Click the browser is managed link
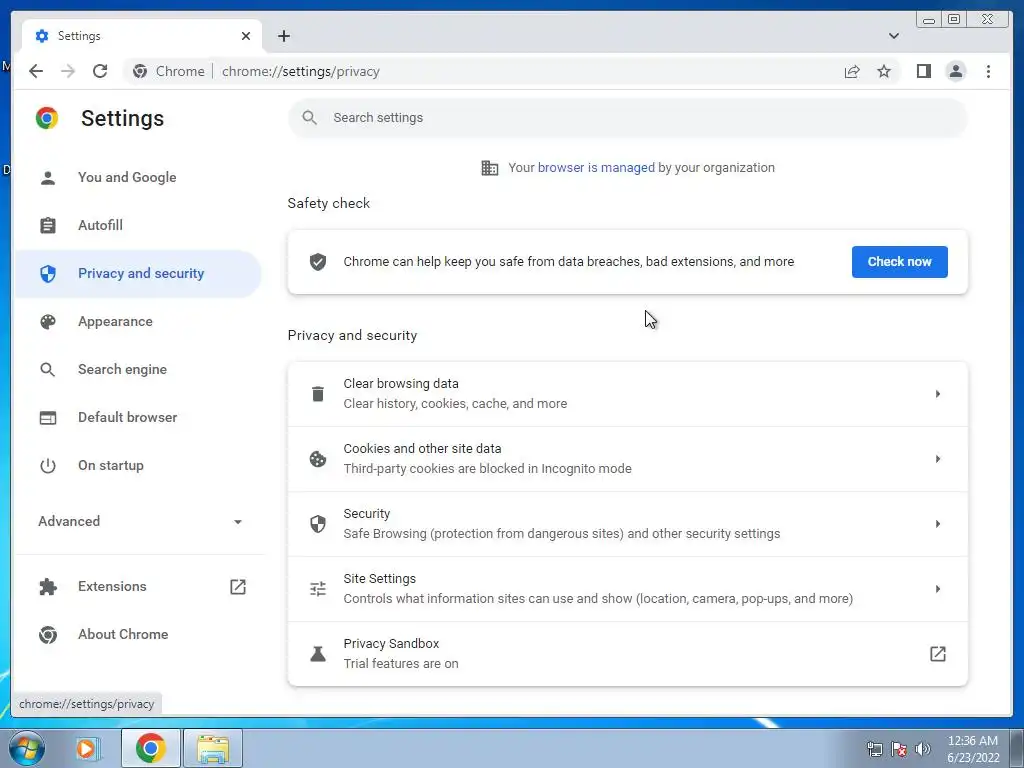The image size is (1024, 768). pos(596,168)
